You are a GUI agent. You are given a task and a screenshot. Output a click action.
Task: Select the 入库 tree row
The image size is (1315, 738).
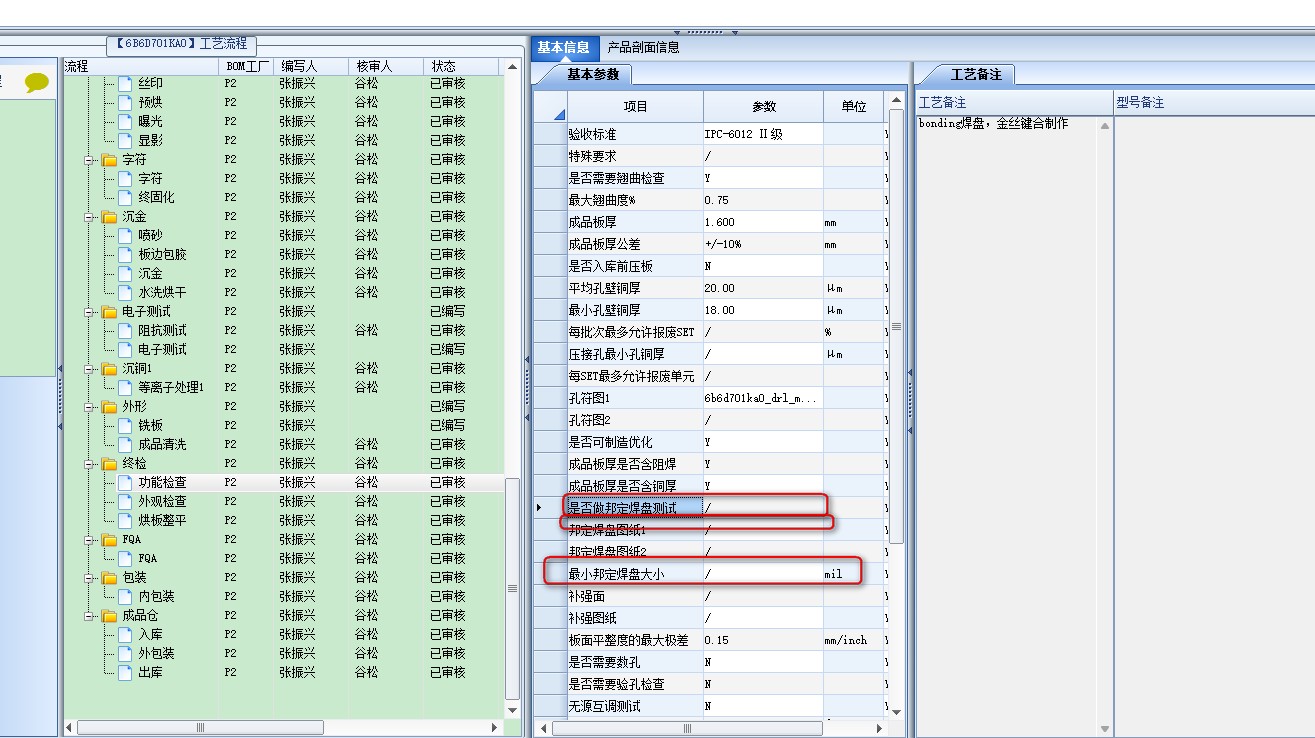pos(283,634)
